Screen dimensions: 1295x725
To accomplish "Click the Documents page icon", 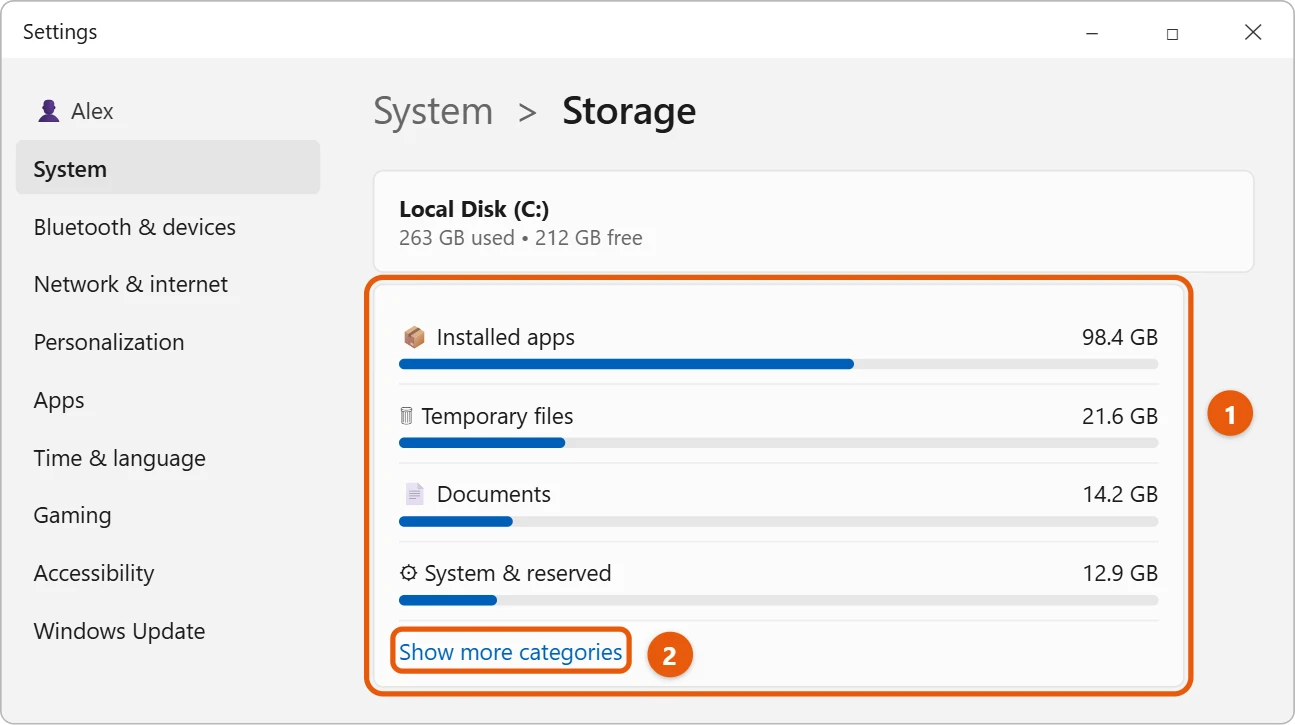I will coord(414,494).
